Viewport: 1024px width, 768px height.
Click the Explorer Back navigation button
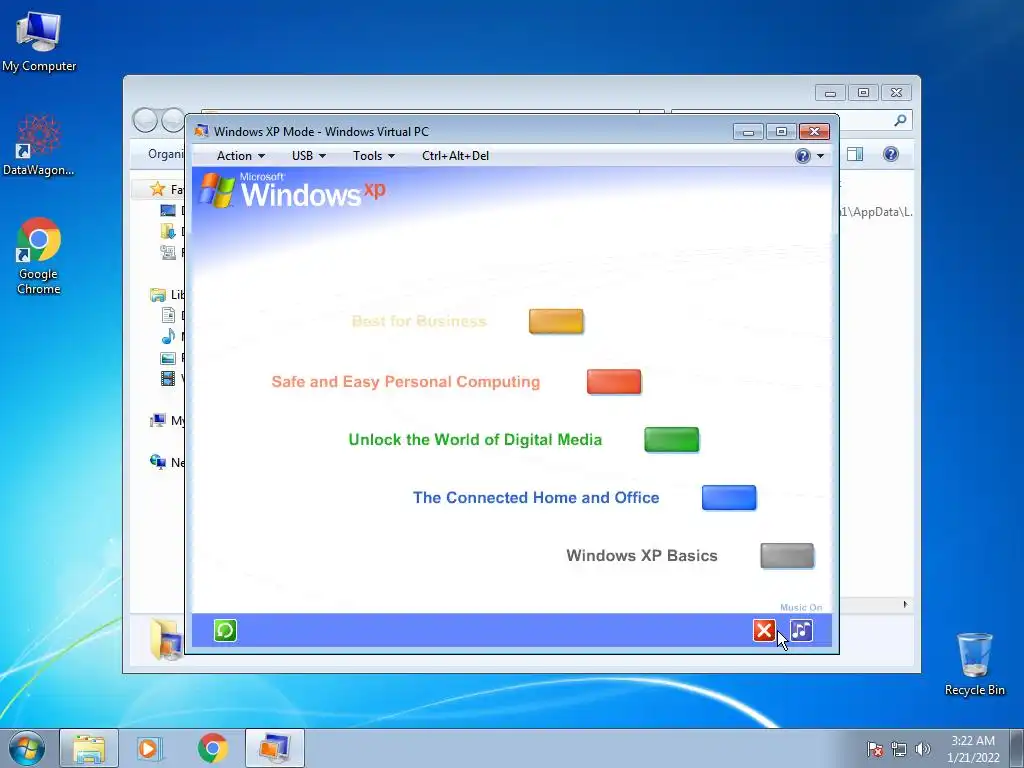tap(145, 120)
